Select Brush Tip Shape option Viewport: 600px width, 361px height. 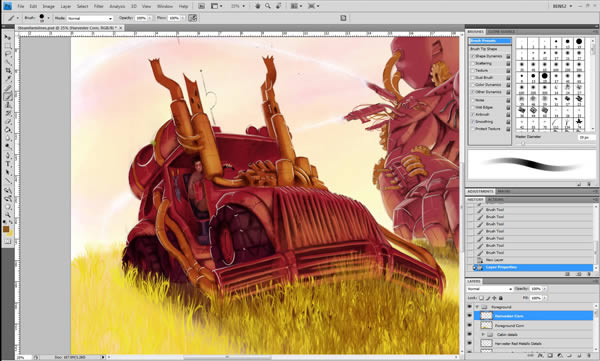484,49
